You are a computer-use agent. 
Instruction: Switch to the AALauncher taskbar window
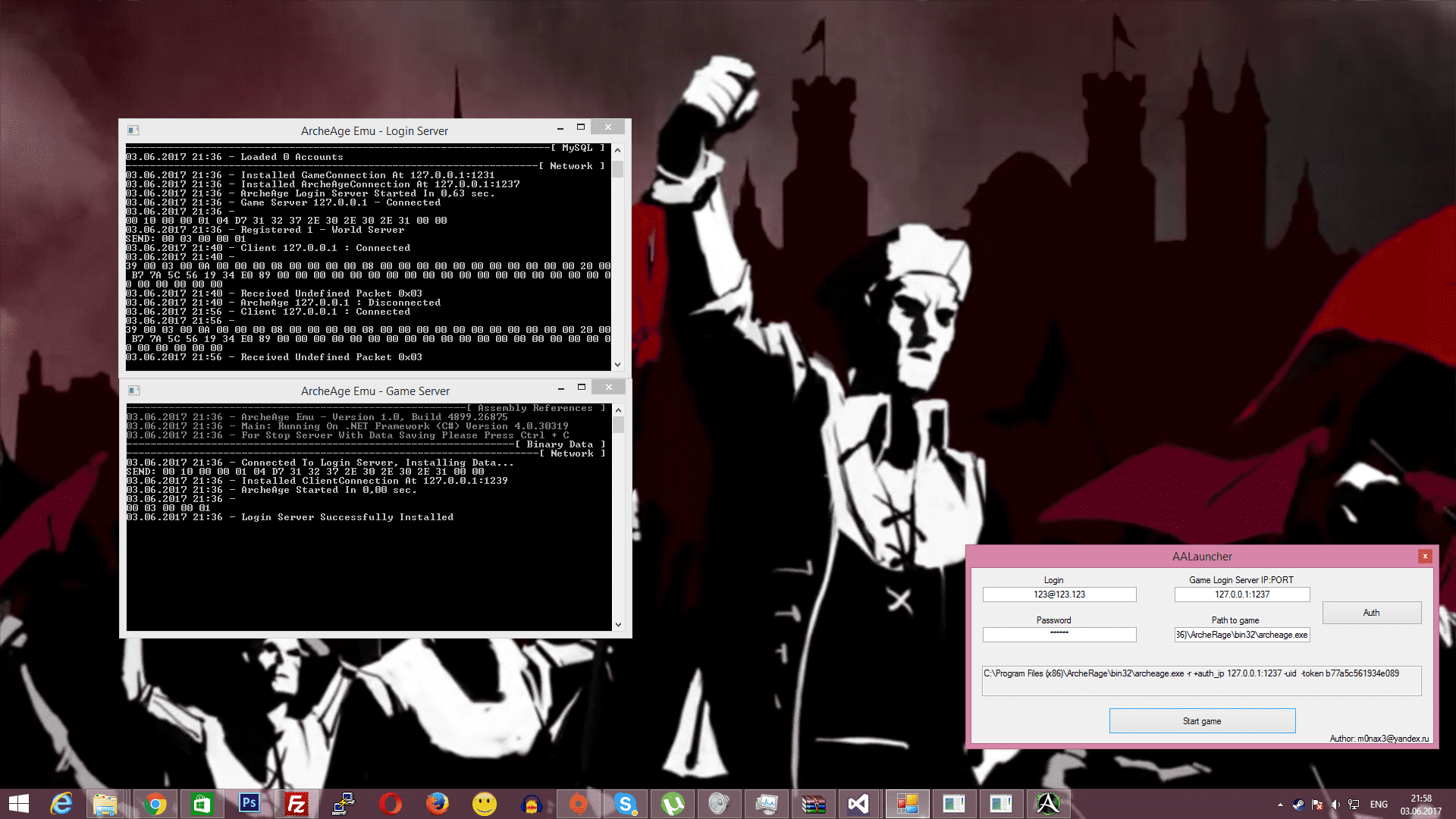(907, 804)
